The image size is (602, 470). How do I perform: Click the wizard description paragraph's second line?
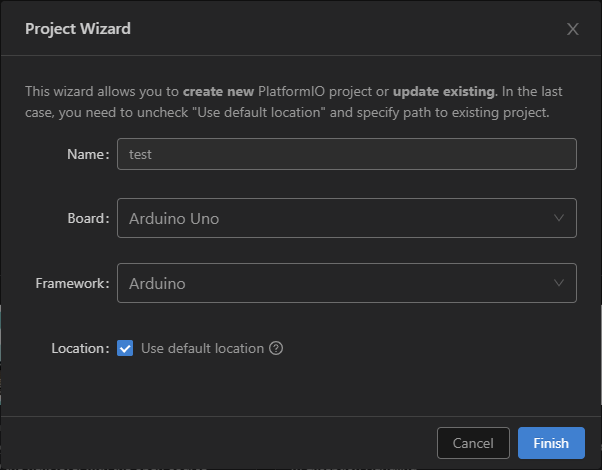[287, 113]
